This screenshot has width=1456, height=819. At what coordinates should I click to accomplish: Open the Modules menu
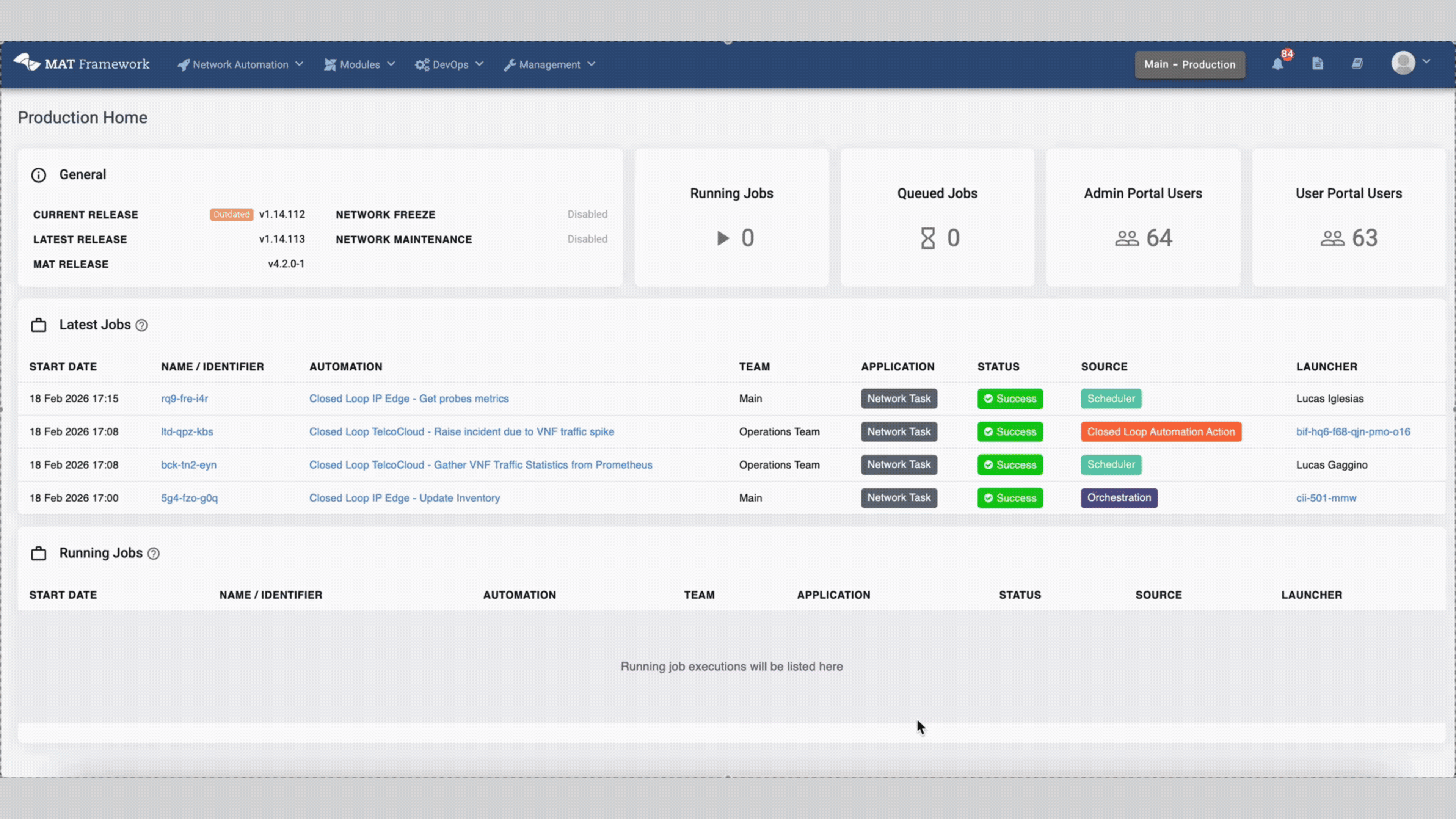(x=359, y=64)
